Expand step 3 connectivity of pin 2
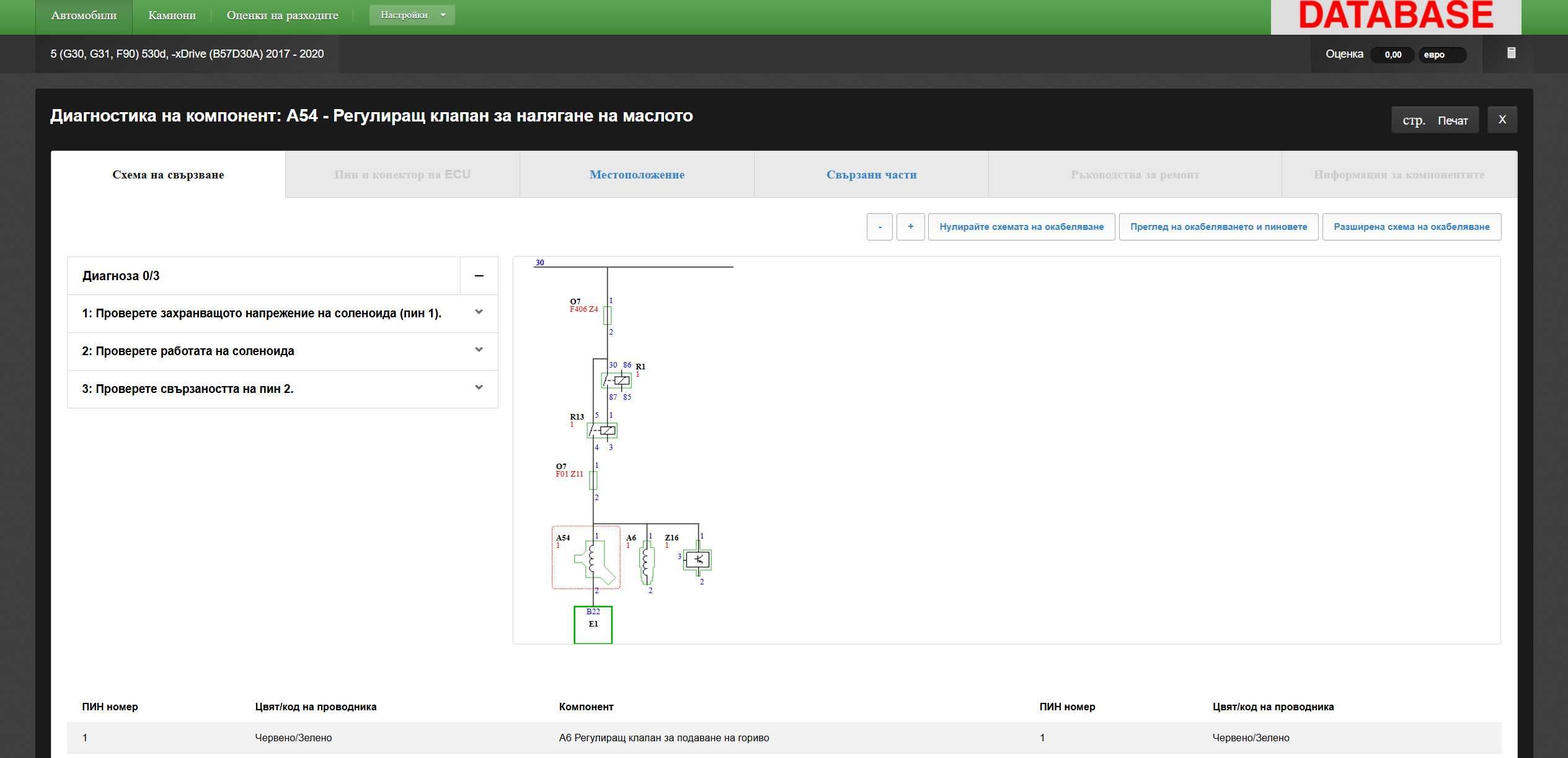 [x=282, y=389]
